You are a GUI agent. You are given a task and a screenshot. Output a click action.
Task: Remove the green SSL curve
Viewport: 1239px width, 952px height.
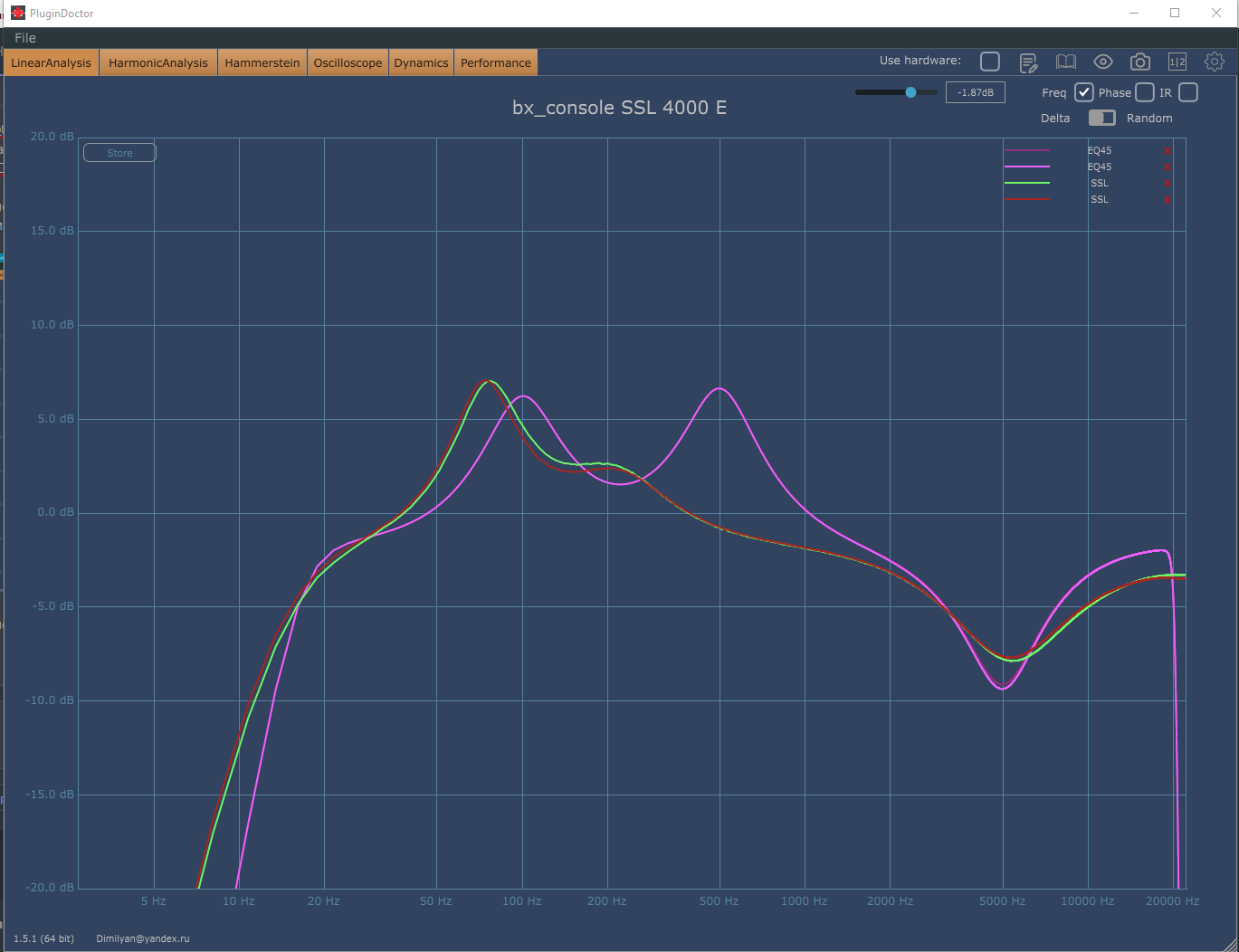pos(1168,184)
